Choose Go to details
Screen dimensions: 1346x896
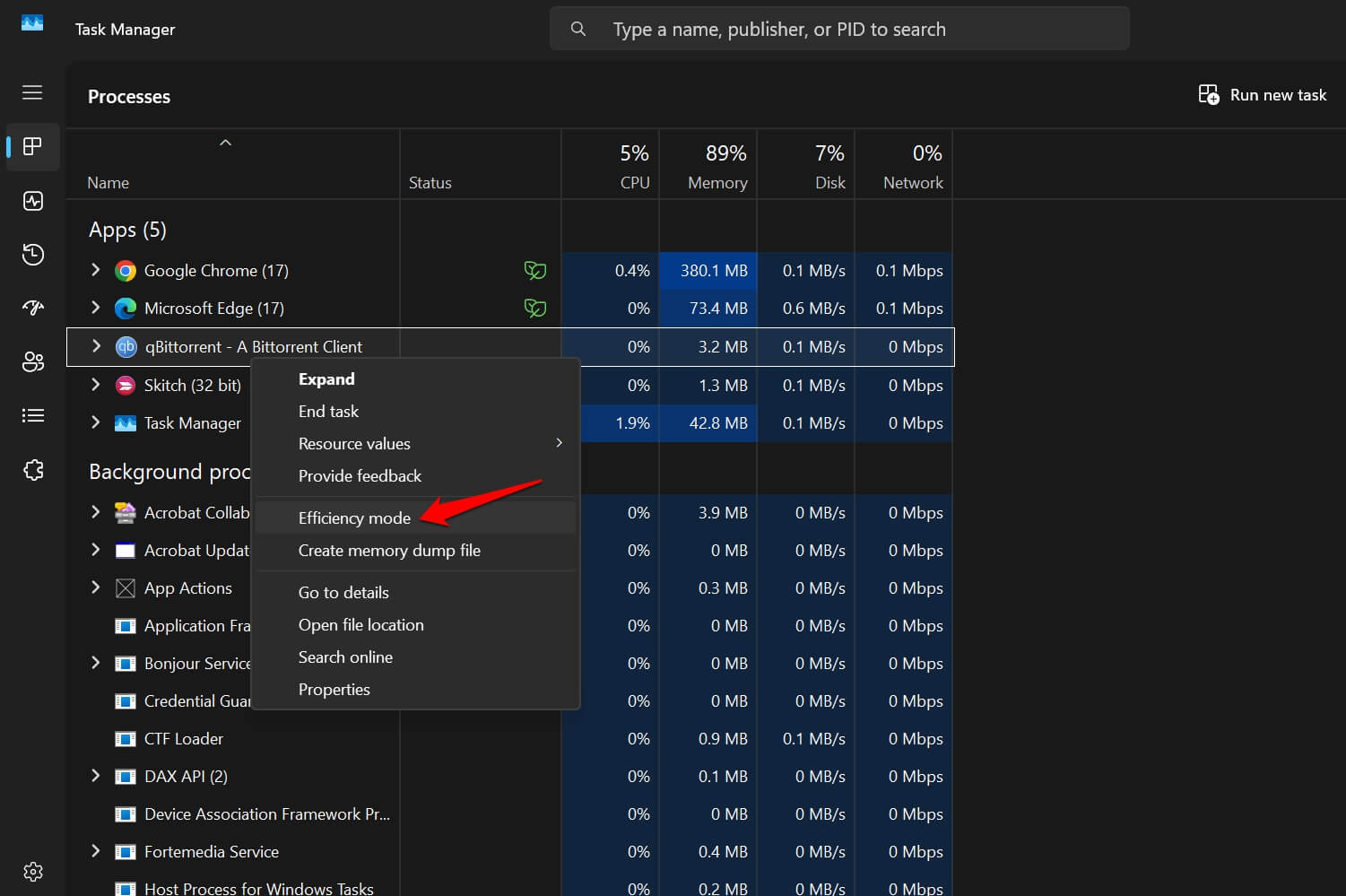tap(415, 593)
